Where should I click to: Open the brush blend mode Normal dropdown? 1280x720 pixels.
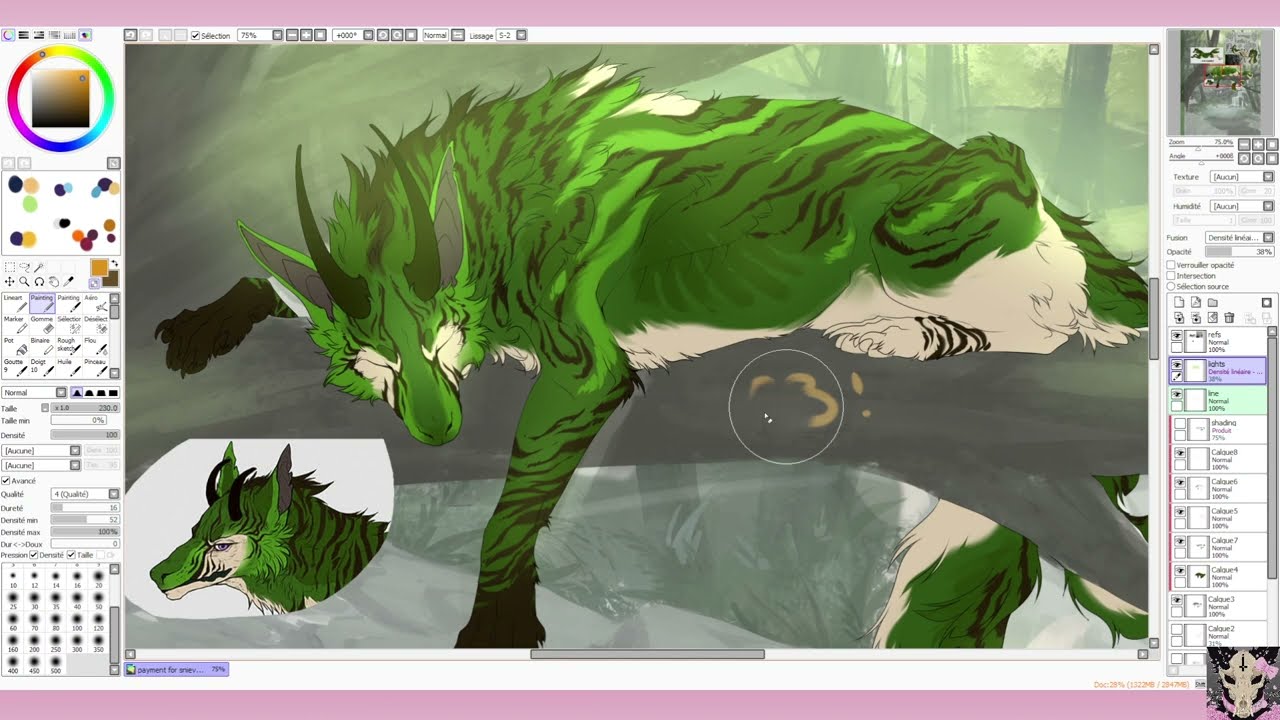click(x=35, y=393)
